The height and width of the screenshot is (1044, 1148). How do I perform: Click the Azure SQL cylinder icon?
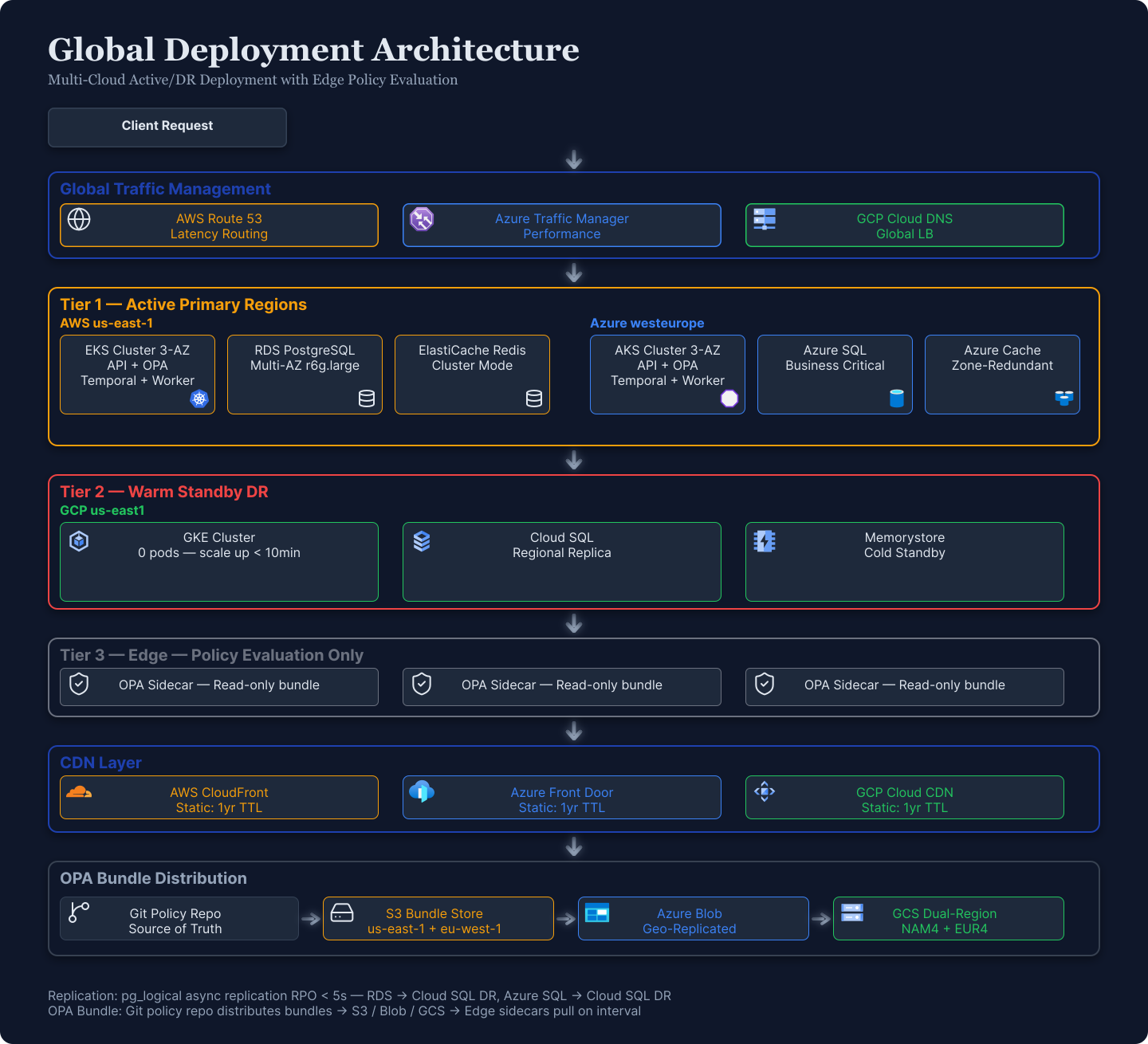click(x=897, y=399)
